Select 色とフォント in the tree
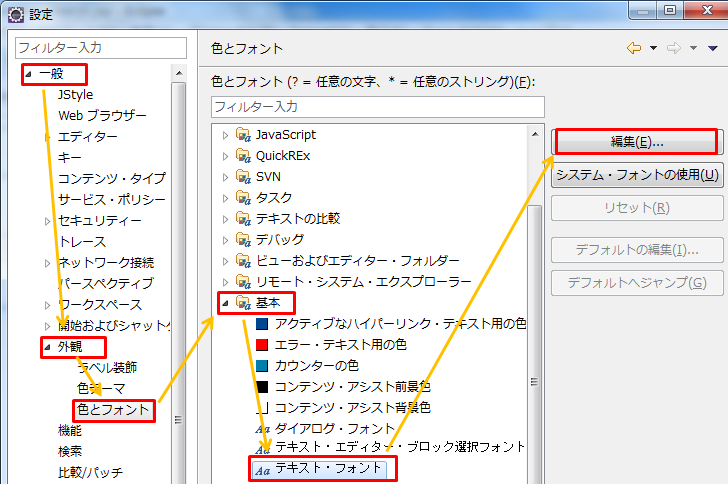728x484 pixels. click(x=113, y=410)
